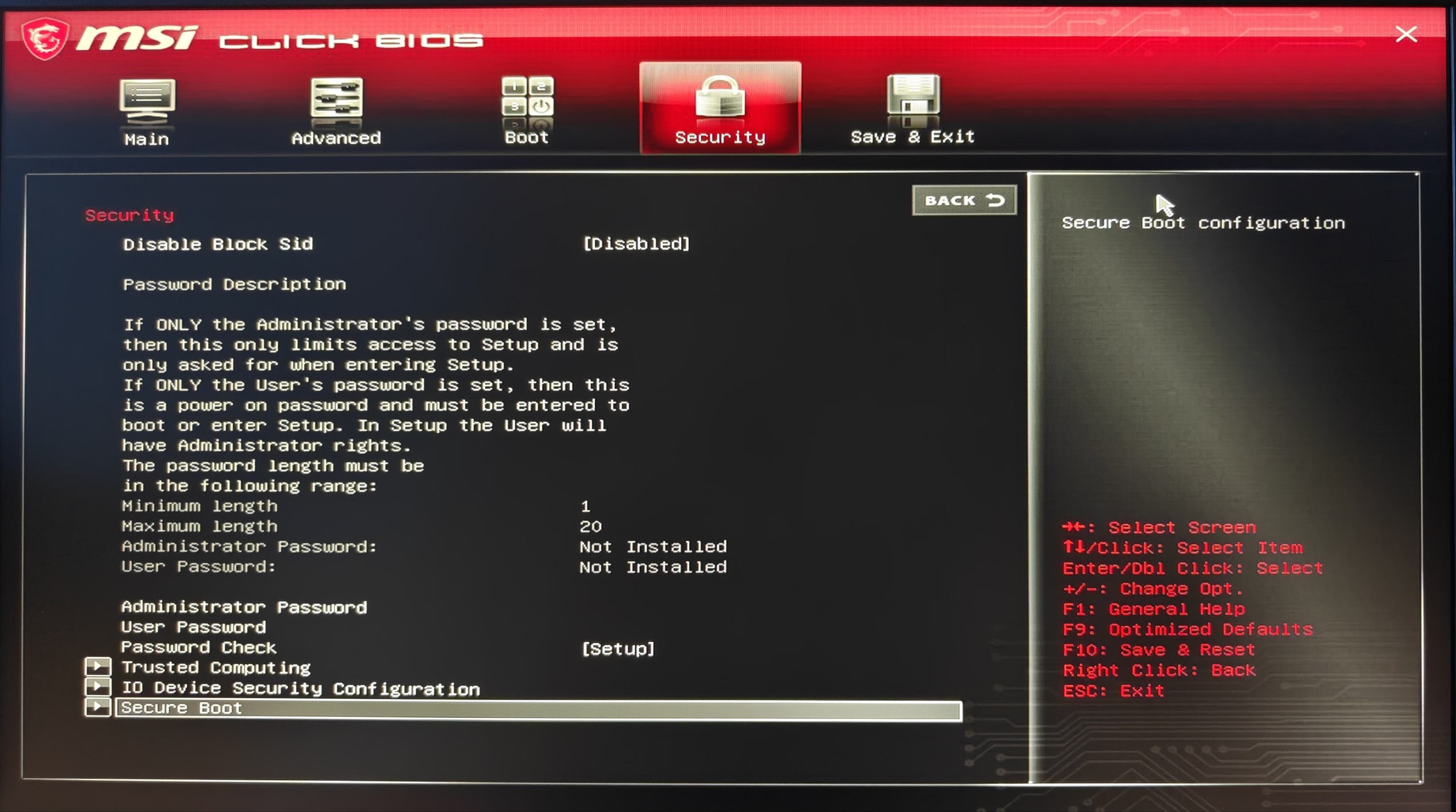
Task: Open Trusted Computing settings
Action: click(216, 668)
